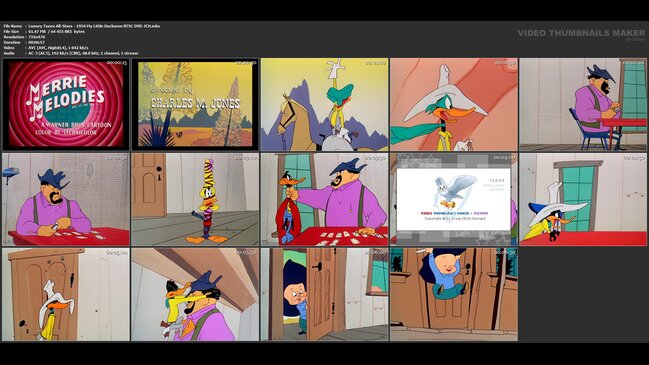Select thumbnail of Porky jumping in doorway
This screenshot has width=649, height=365.
pyautogui.click(x=454, y=295)
